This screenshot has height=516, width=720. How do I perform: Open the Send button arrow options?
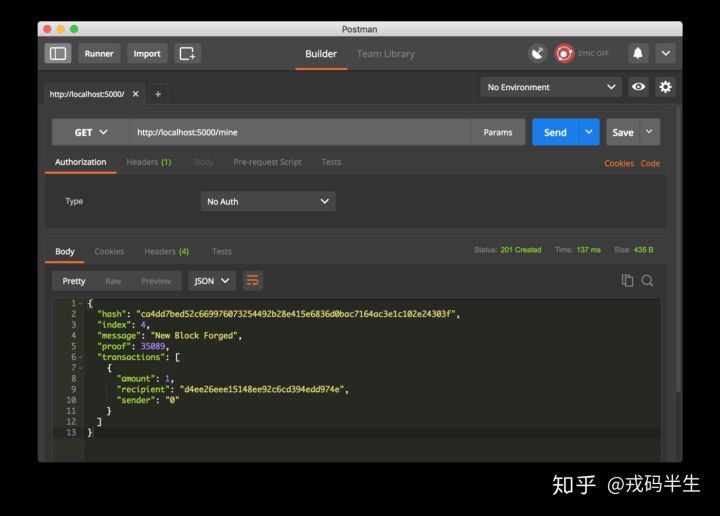pos(589,132)
